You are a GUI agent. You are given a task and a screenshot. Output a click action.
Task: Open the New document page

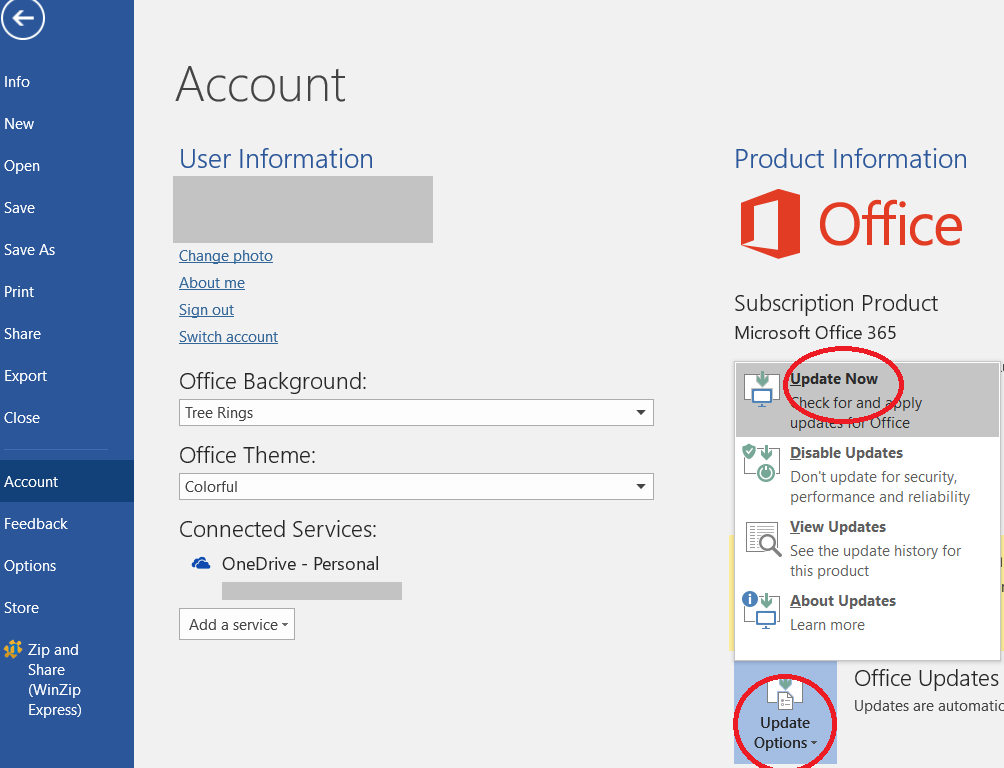click(x=19, y=124)
